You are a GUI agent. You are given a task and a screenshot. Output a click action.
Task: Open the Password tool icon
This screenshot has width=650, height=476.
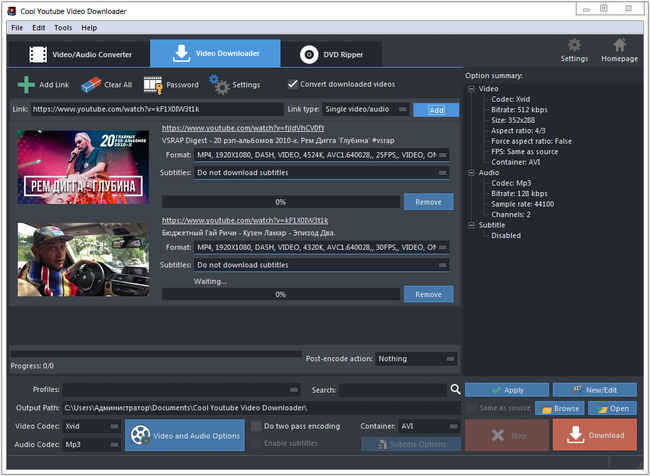coord(154,85)
